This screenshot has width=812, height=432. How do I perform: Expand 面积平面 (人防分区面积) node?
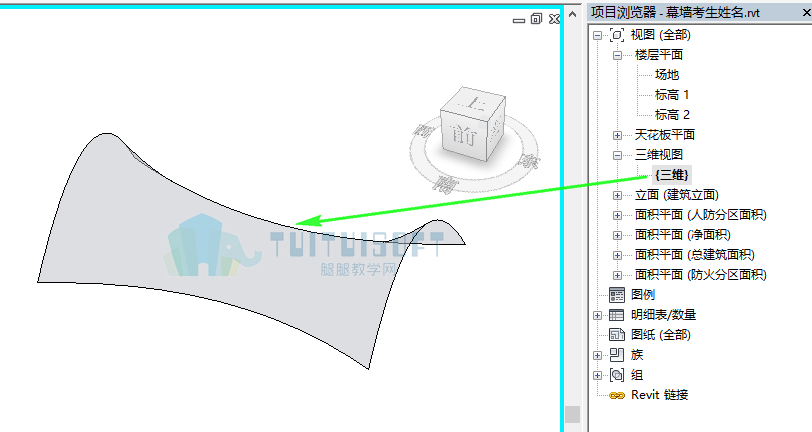[x=617, y=215]
